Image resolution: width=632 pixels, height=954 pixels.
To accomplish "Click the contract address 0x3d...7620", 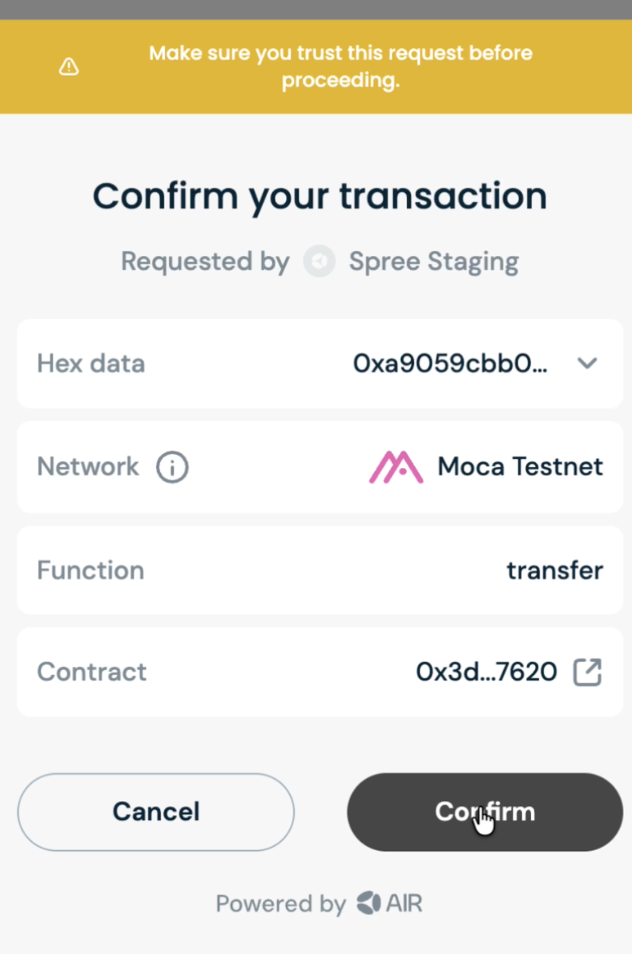I will click(486, 672).
